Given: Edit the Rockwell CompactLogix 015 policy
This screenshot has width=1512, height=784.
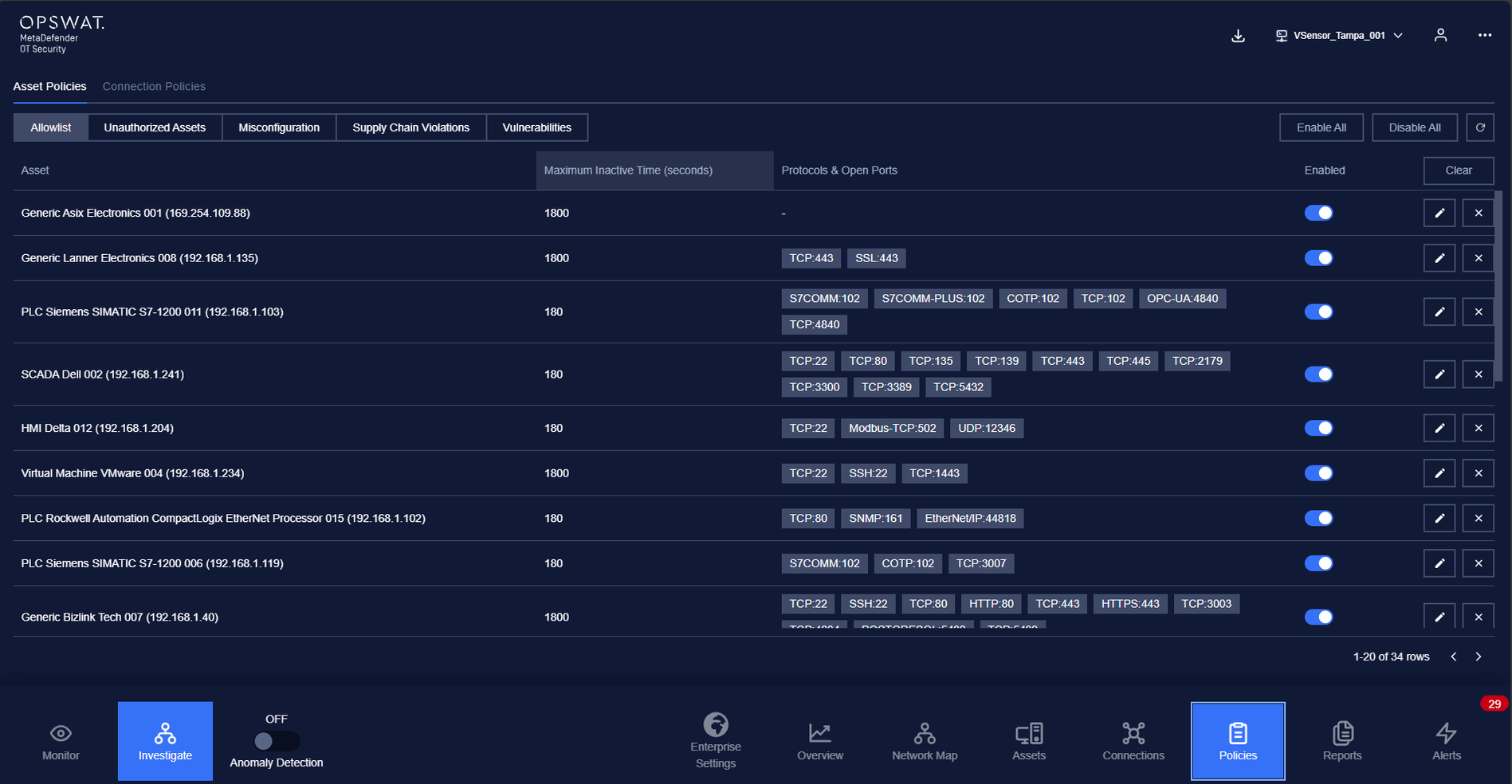Looking at the screenshot, I should (x=1439, y=518).
